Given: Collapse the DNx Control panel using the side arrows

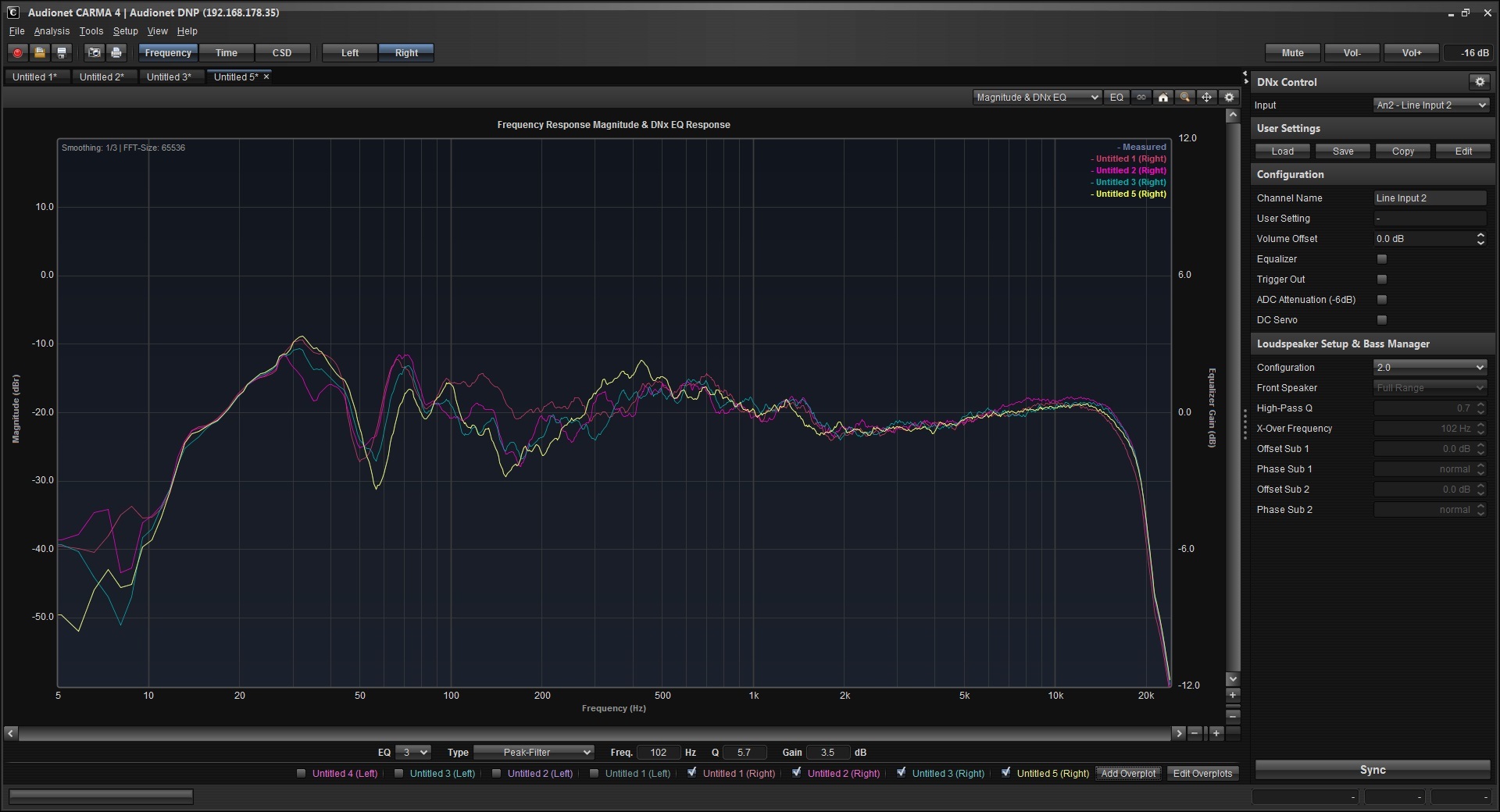Looking at the screenshot, I should coord(1245,78).
